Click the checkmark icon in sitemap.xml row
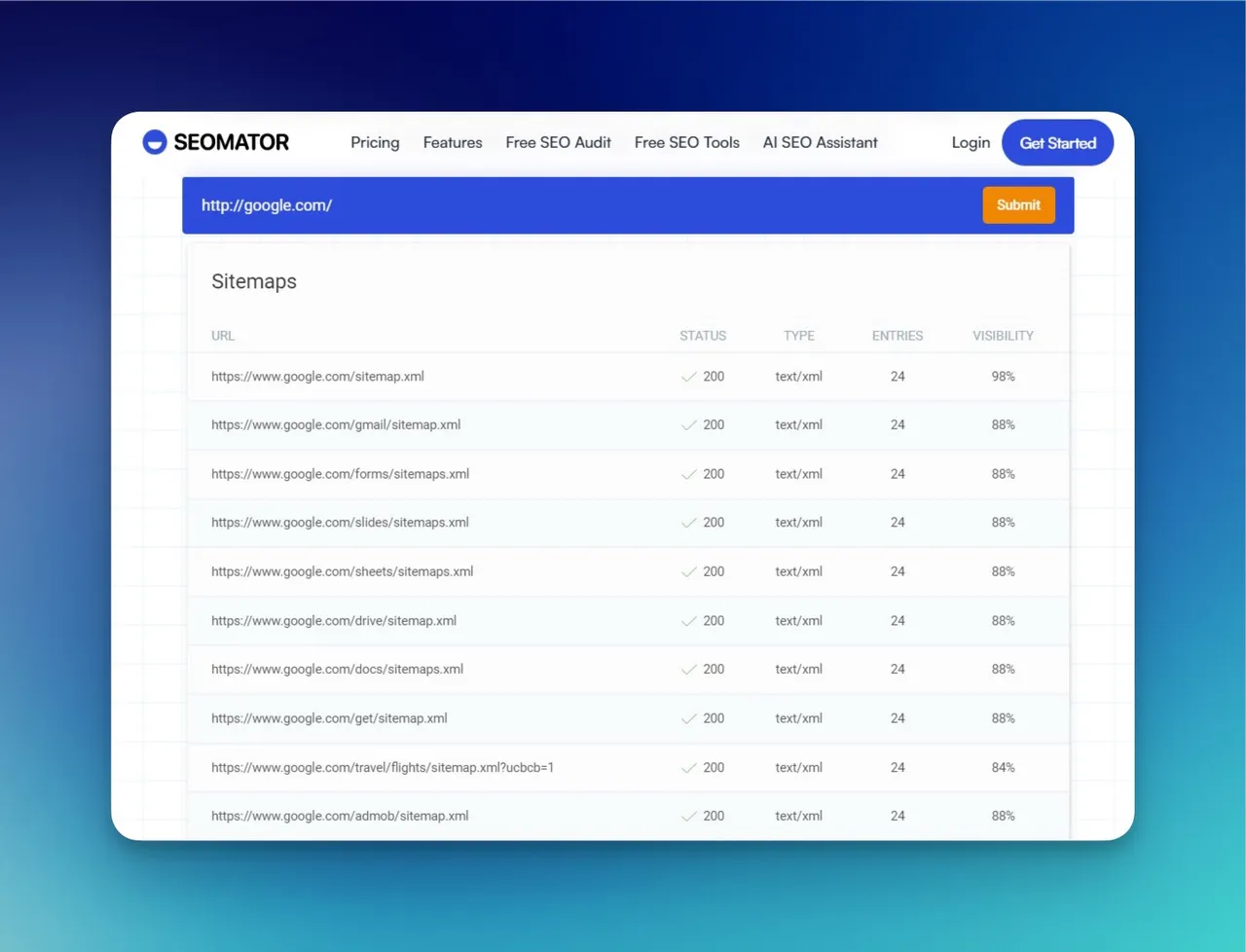This screenshot has width=1246, height=952. click(x=688, y=377)
